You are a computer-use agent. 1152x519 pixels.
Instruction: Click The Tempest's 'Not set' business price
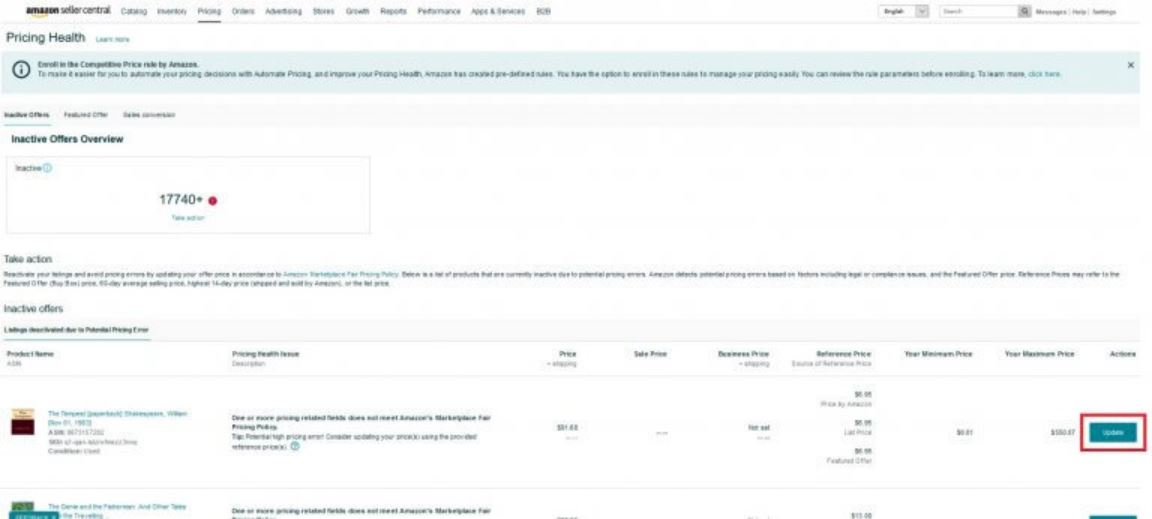coord(759,427)
